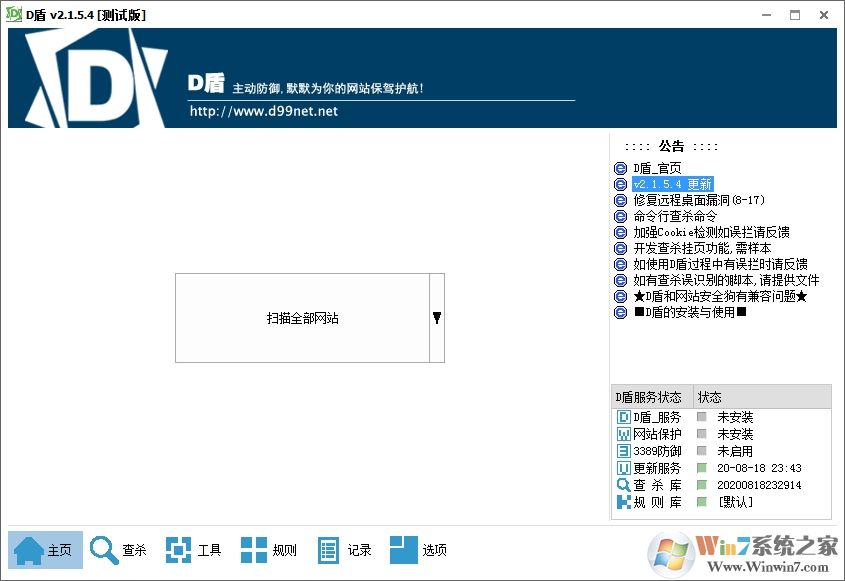This screenshot has height=581, width=845.
Task: Open the D盾_官页 announcement link
Action: (x=659, y=167)
